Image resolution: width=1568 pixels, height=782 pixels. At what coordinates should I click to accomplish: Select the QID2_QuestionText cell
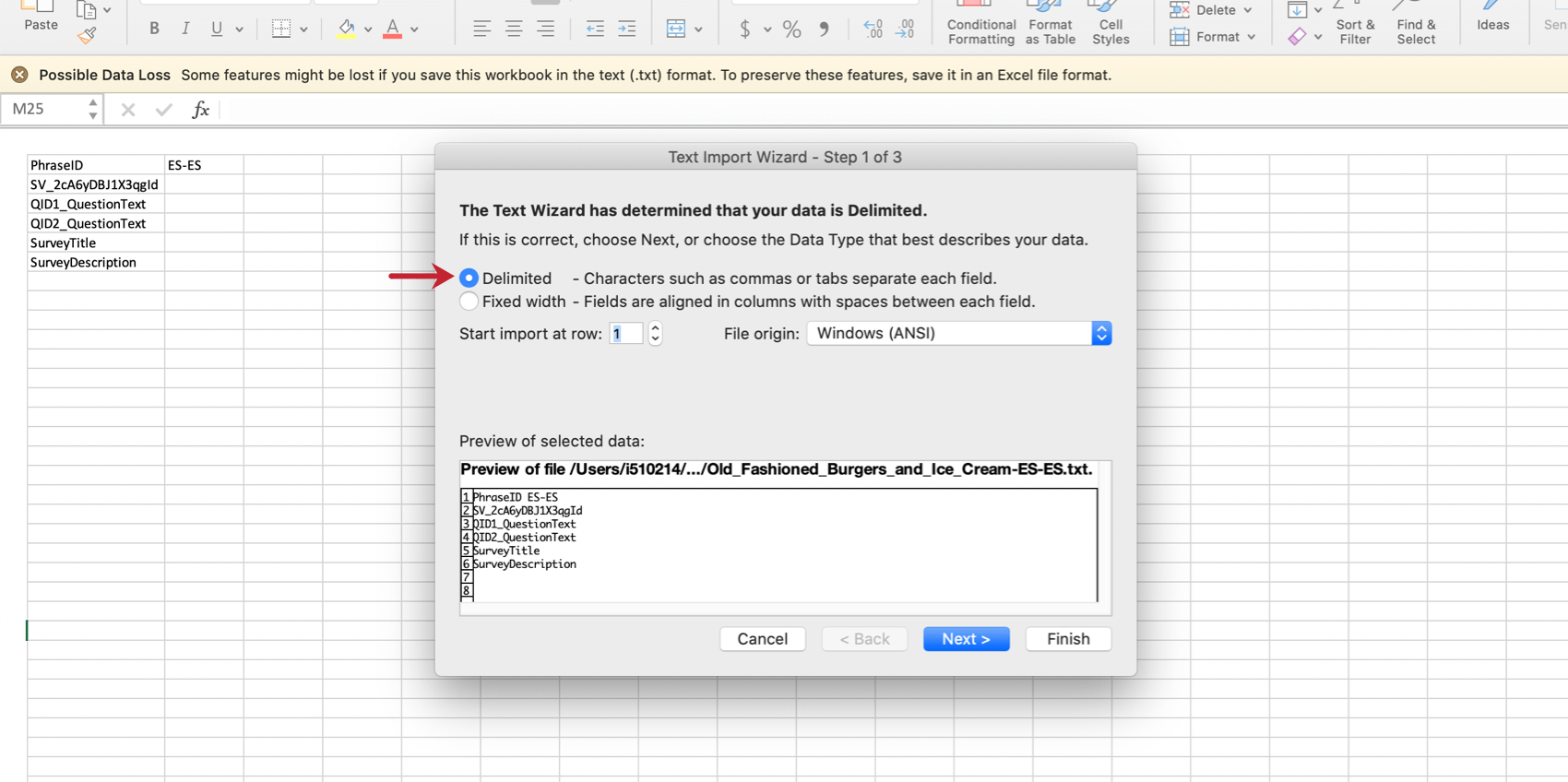[96, 223]
